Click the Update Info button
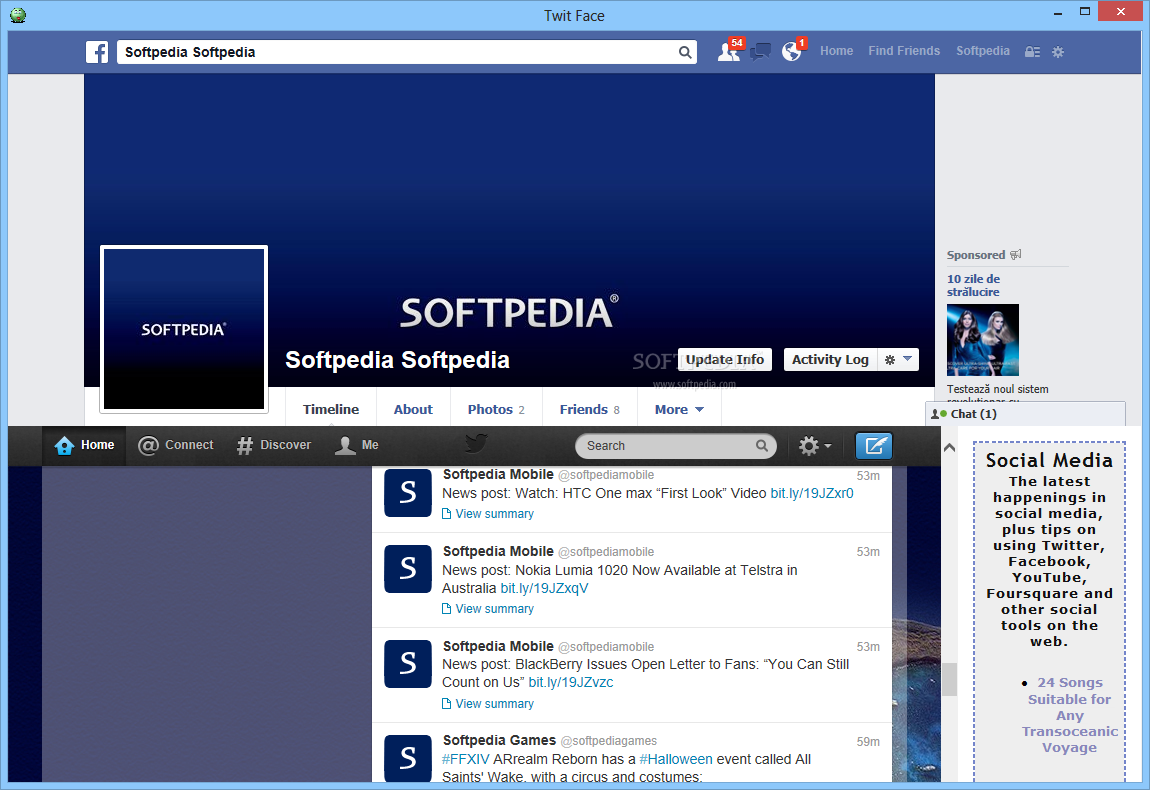 point(725,359)
